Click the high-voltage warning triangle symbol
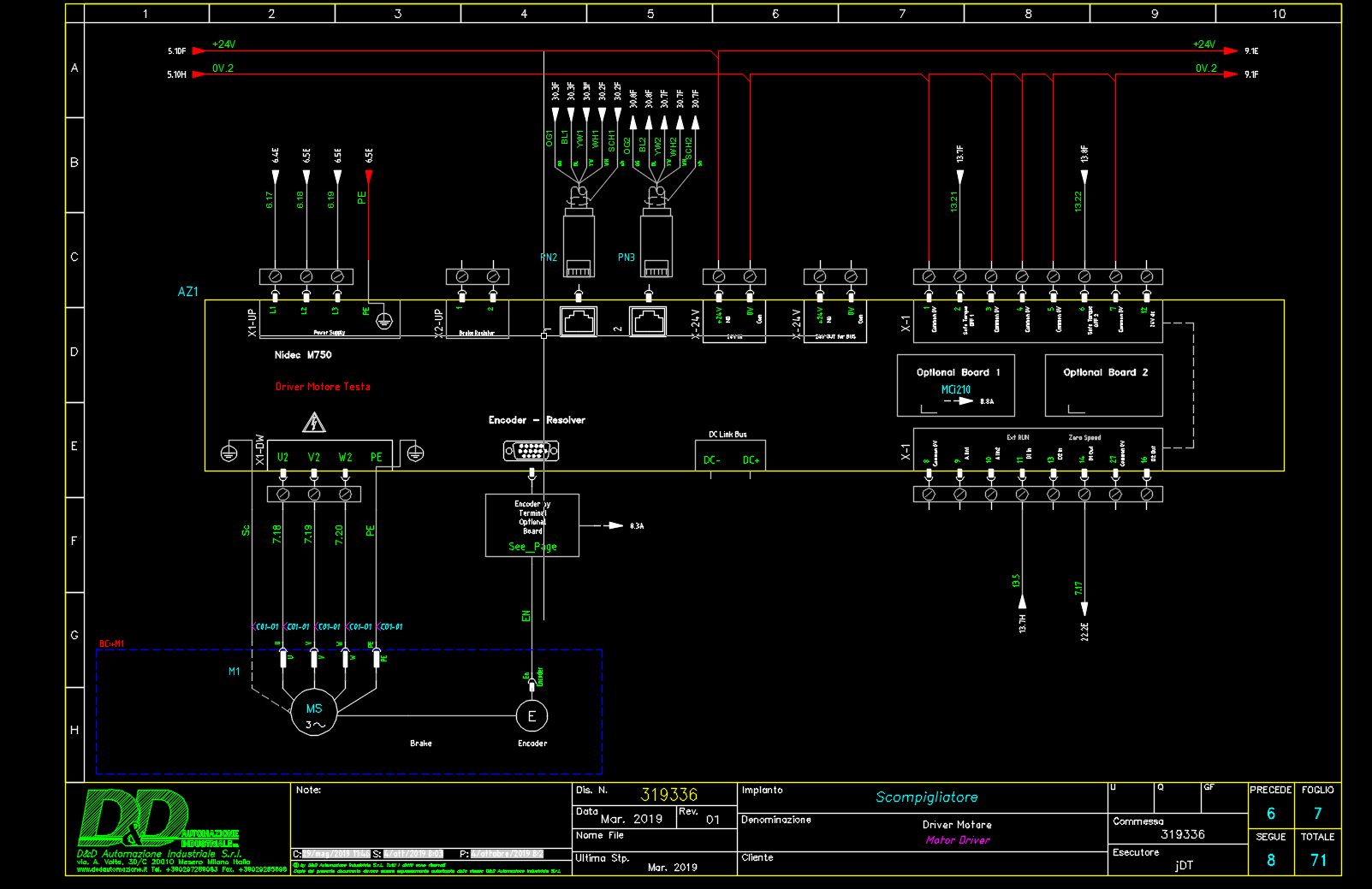Viewport: 1372px width, 889px height. point(314,423)
